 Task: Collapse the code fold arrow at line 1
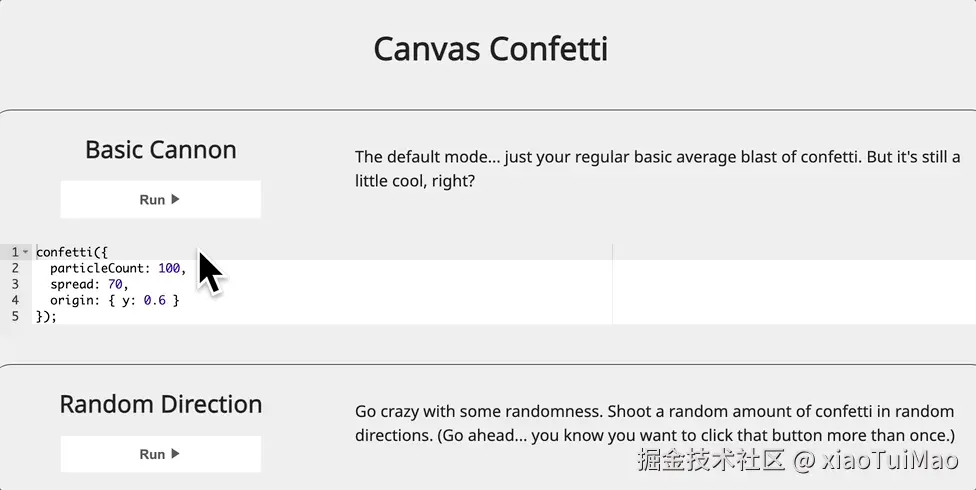(26, 252)
